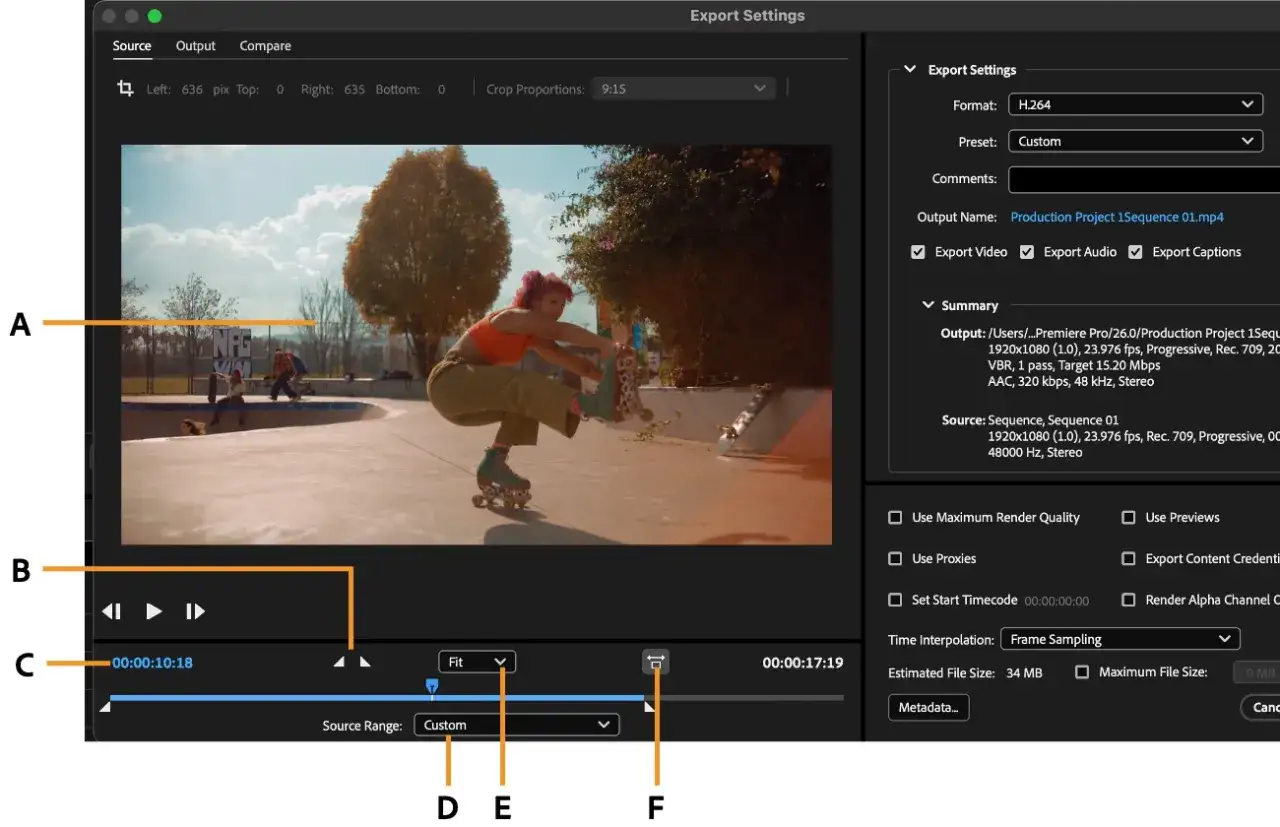The width and height of the screenshot is (1280, 827).
Task: Toggle the Export Video checkbox
Action: point(918,252)
